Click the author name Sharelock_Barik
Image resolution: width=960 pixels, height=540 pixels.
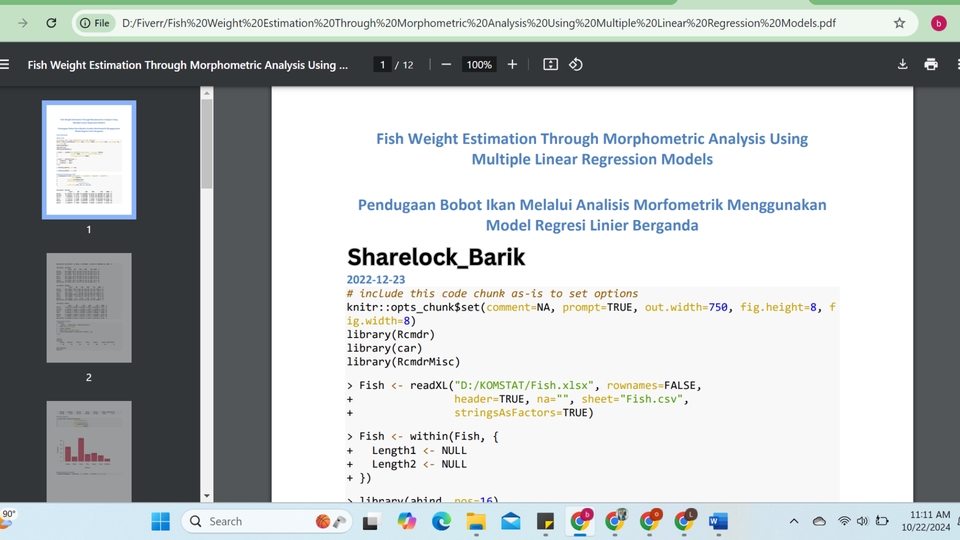(436, 257)
